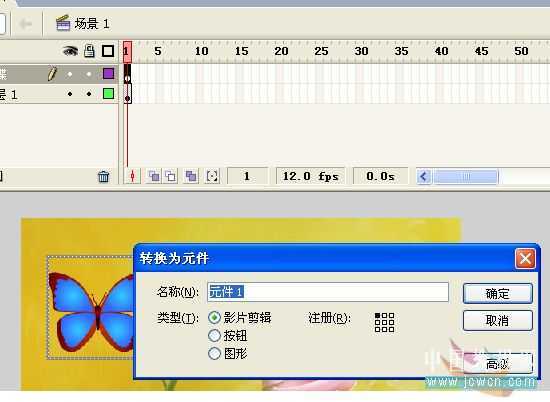The width and height of the screenshot is (550, 402).
Task: Click the 确定 OK button
Action: tap(498, 294)
